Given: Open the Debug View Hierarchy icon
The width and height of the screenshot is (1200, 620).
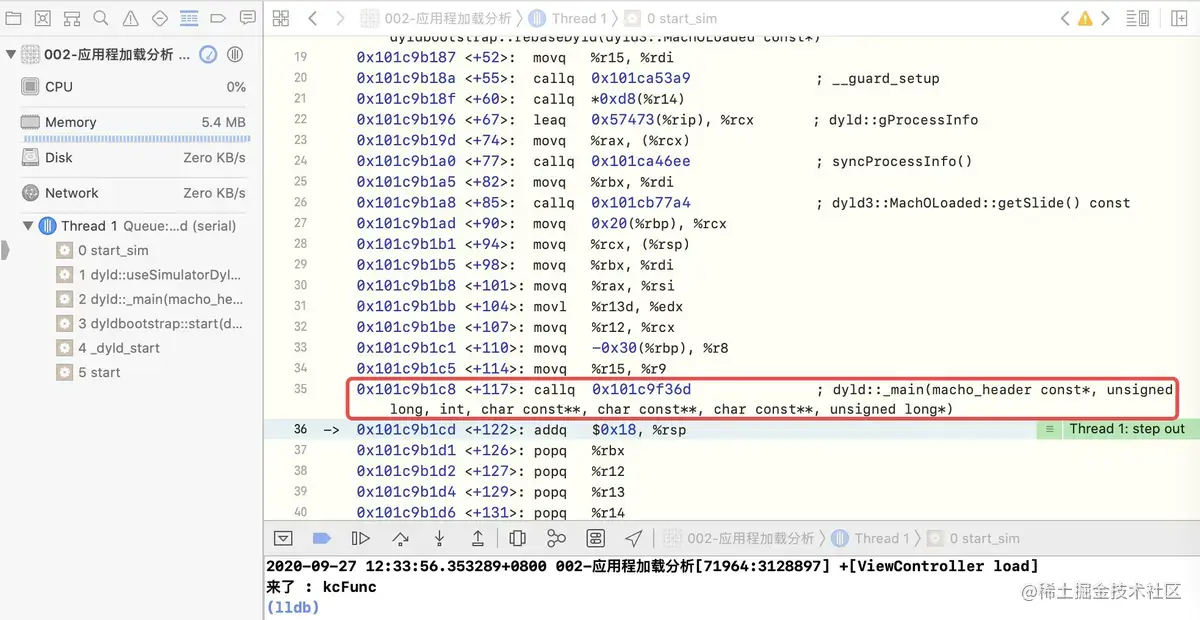Looking at the screenshot, I should 517,538.
